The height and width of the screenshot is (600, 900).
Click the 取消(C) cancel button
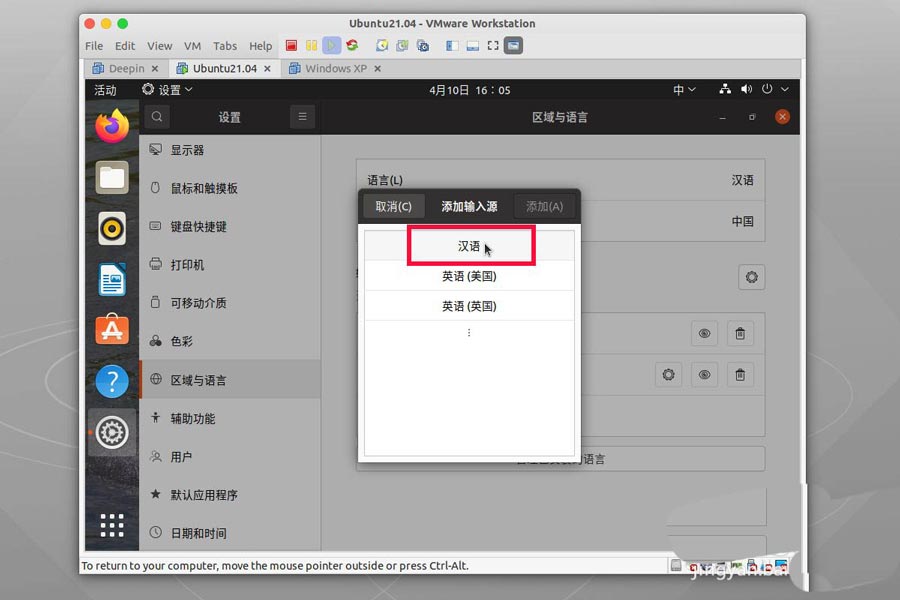point(393,206)
